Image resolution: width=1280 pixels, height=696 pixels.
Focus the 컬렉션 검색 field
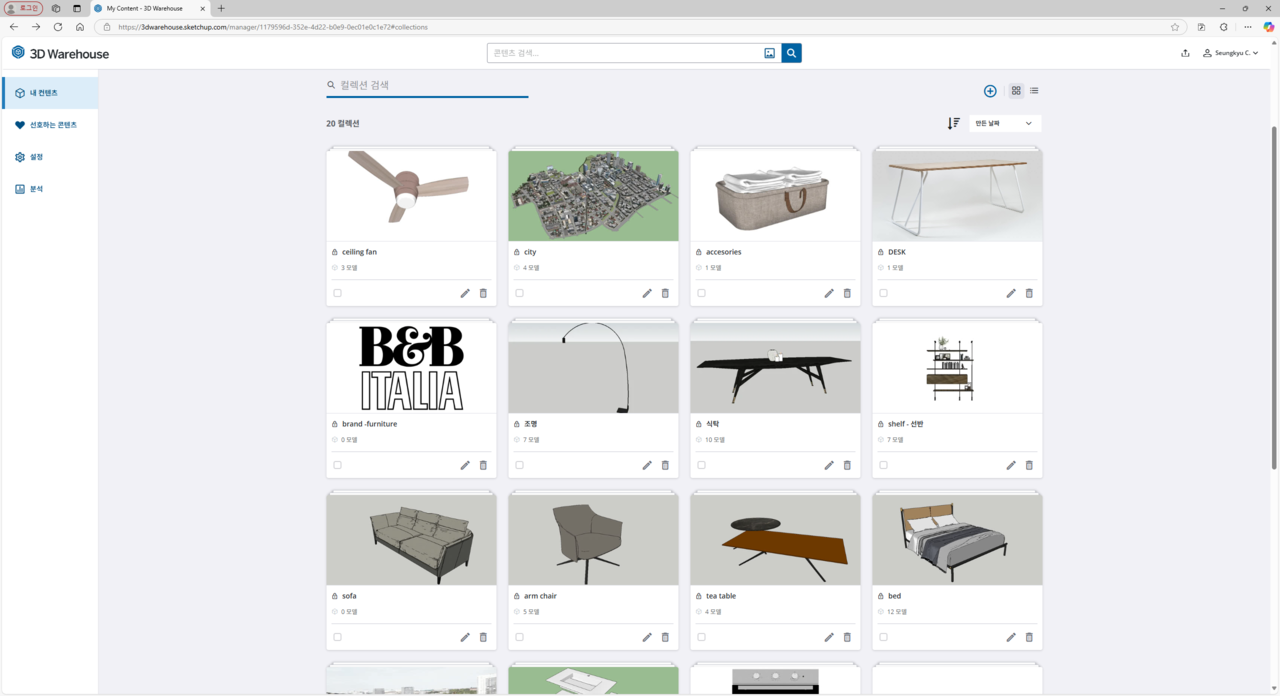point(427,85)
